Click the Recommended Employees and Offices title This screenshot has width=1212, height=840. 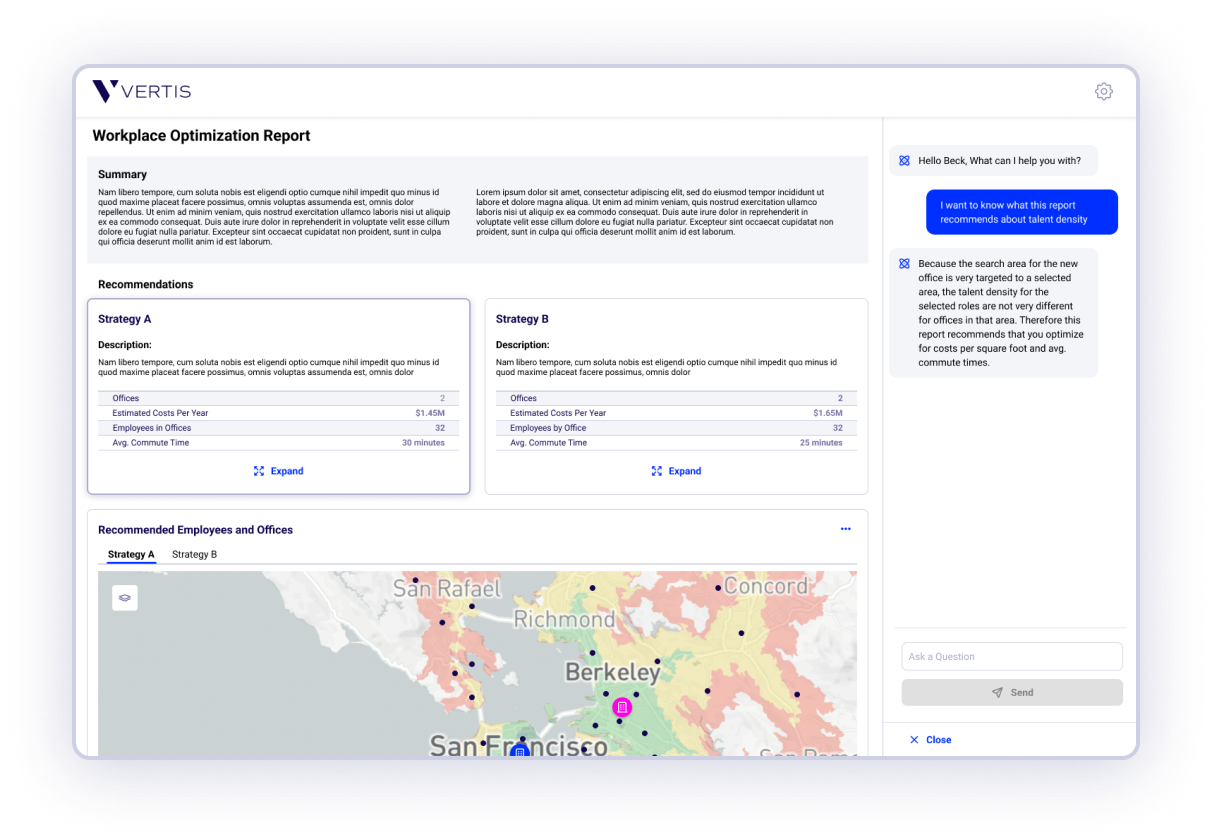click(195, 530)
